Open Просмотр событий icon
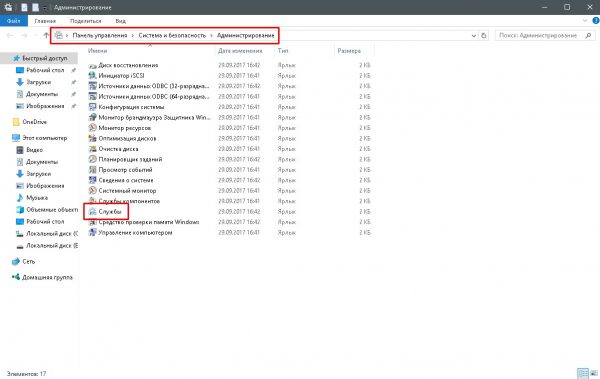Viewport: 600px width, 379px height. point(93,170)
